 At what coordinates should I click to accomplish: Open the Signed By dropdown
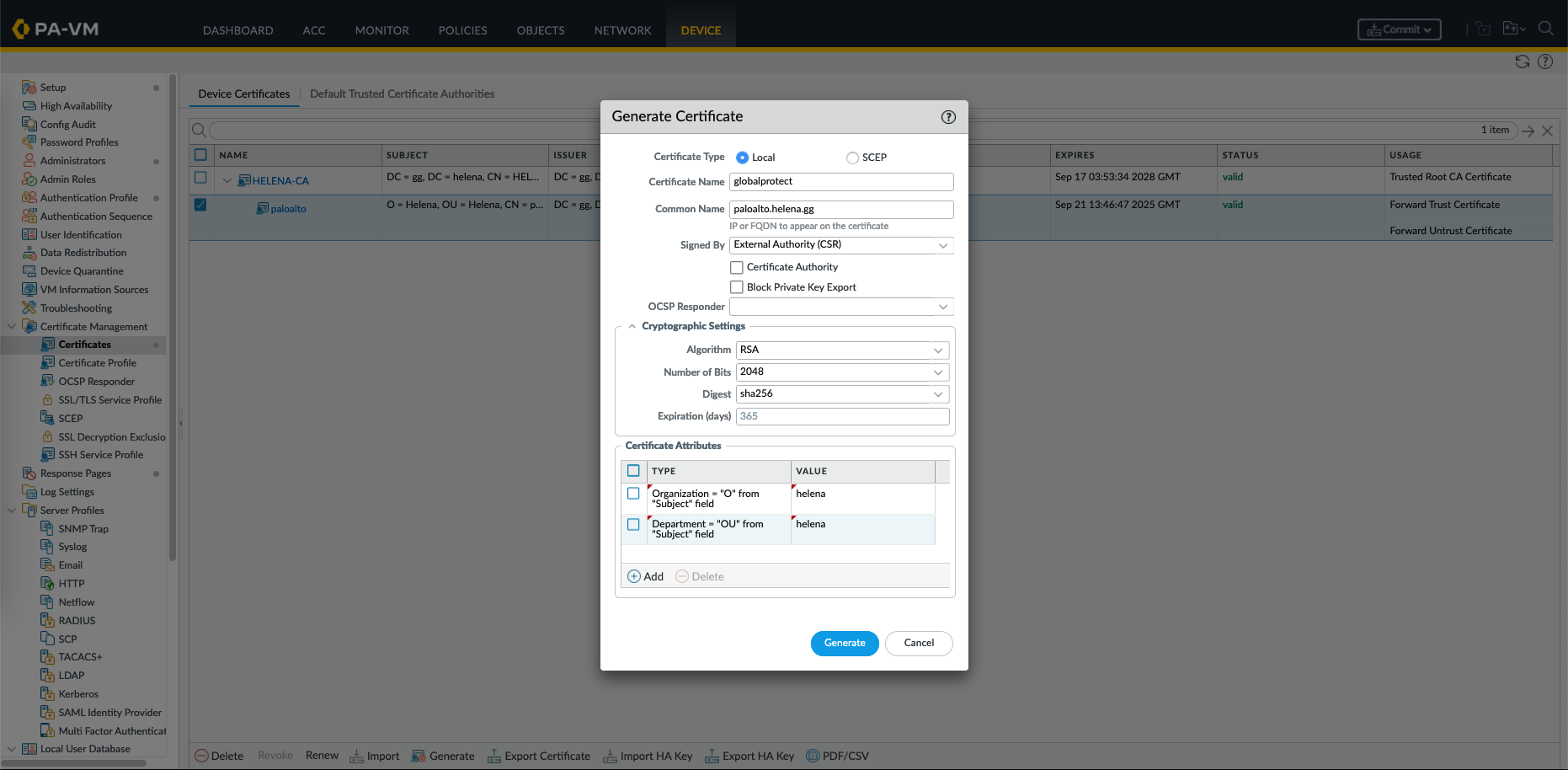943,245
